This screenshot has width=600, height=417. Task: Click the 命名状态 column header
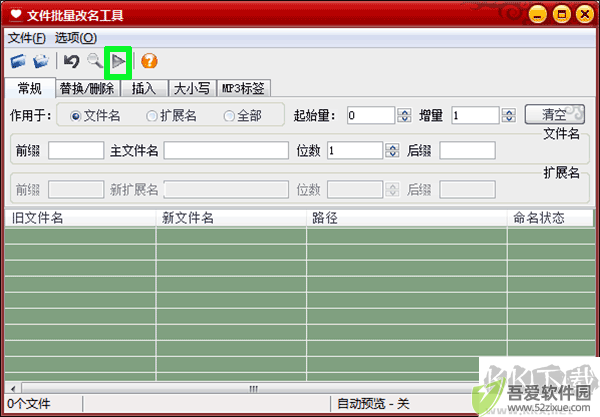point(550,218)
